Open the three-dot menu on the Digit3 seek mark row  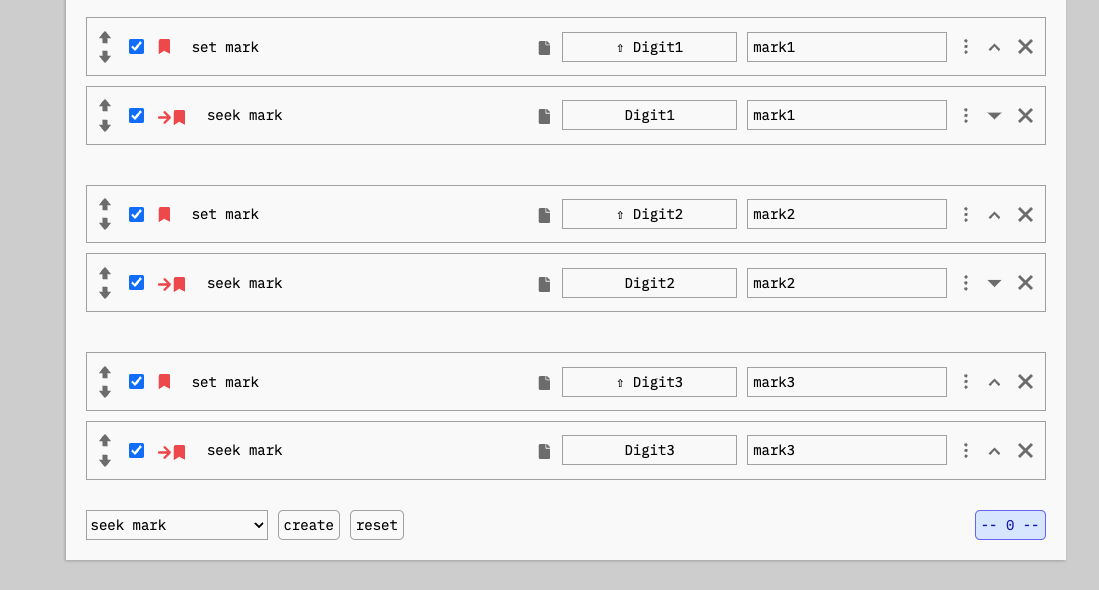[965, 449]
